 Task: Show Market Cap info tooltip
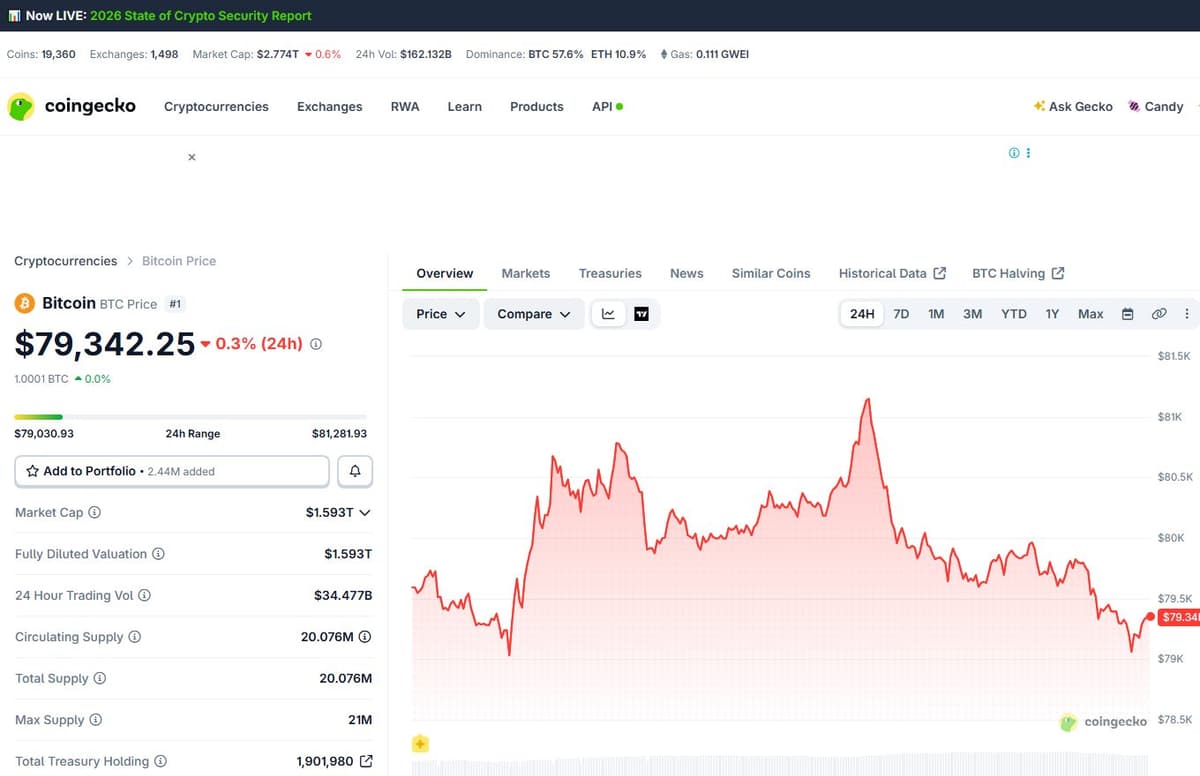[x=95, y=512]
